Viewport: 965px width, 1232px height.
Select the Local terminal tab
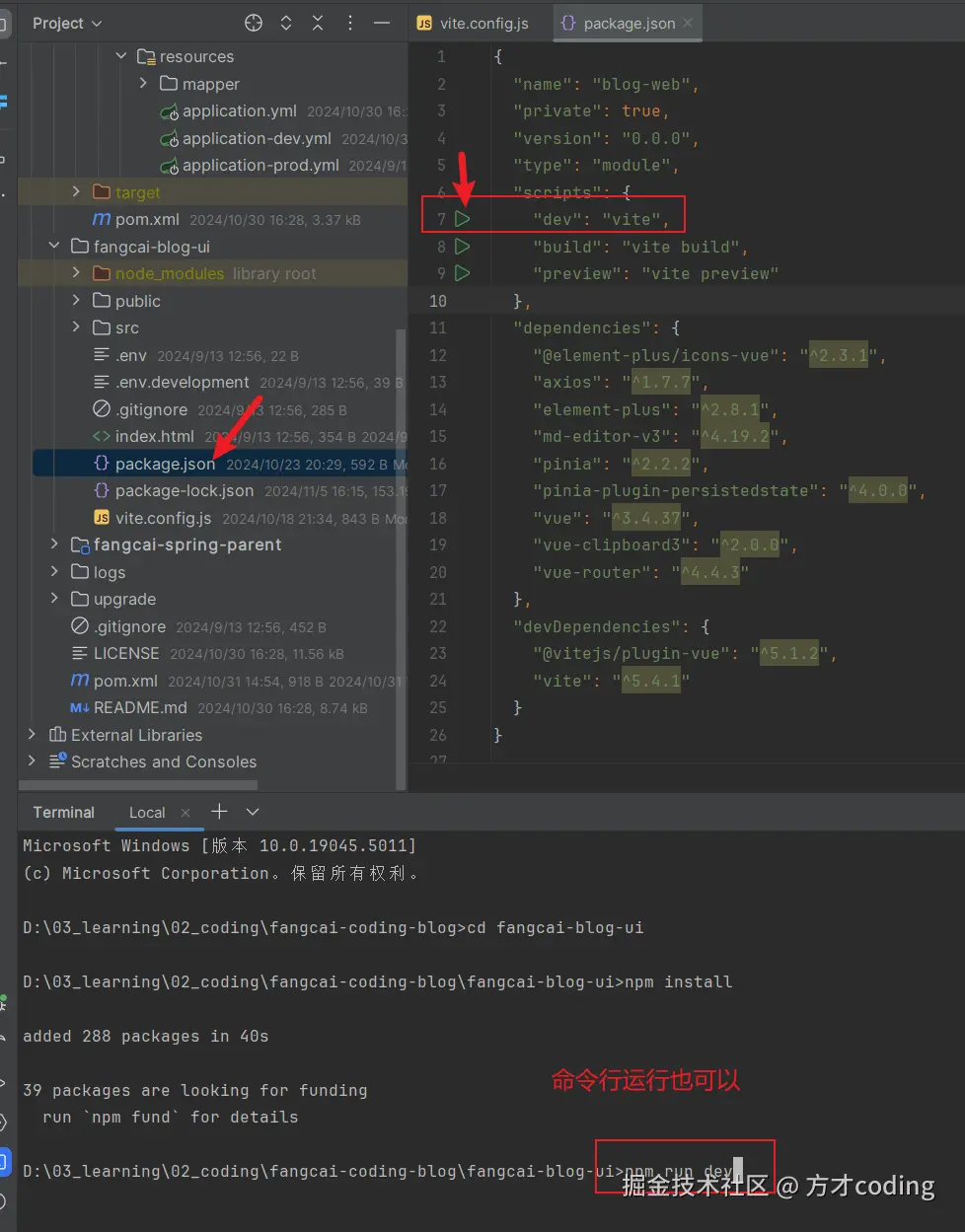point(147,812)
